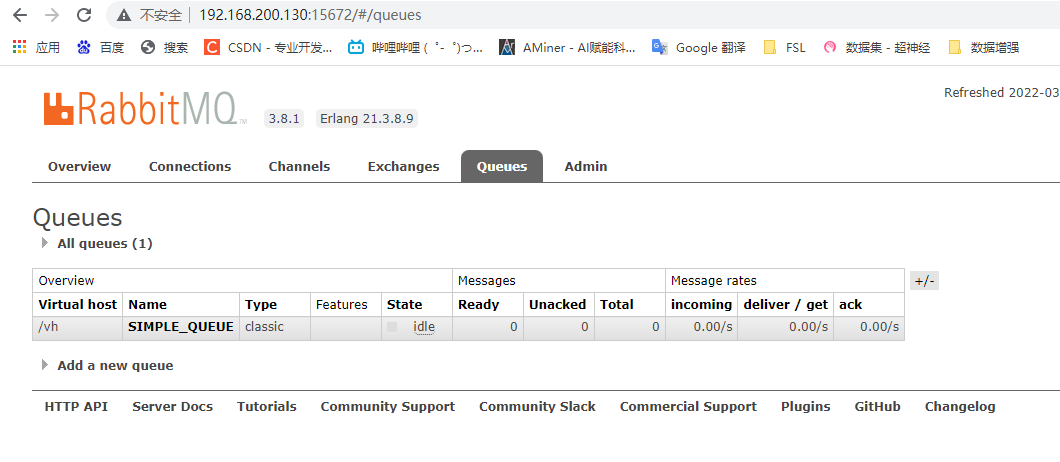Open the FSL bookmark folder
This screenshot has width=1060, height=462.
pyautogui.click(x=784, y=47)
